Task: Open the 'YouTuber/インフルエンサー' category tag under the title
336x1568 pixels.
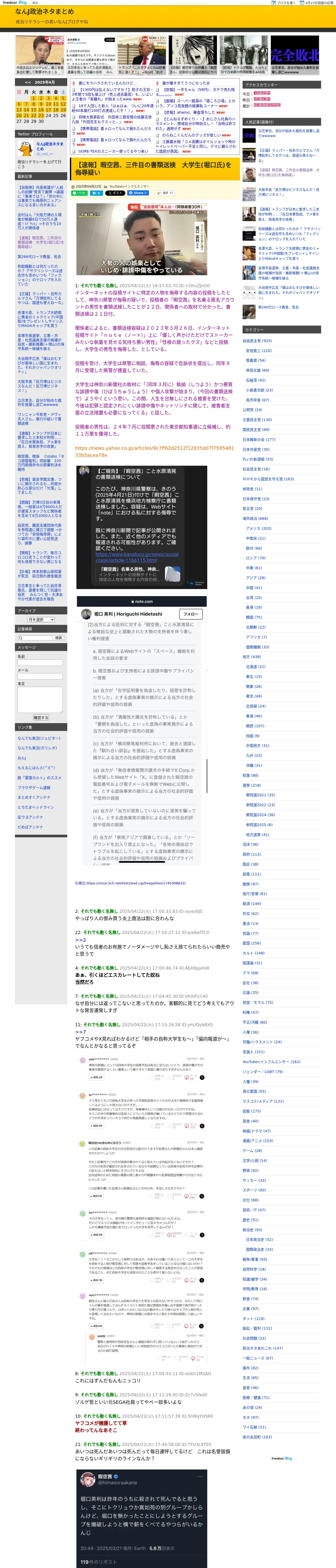Action: [x=129, y=186]
